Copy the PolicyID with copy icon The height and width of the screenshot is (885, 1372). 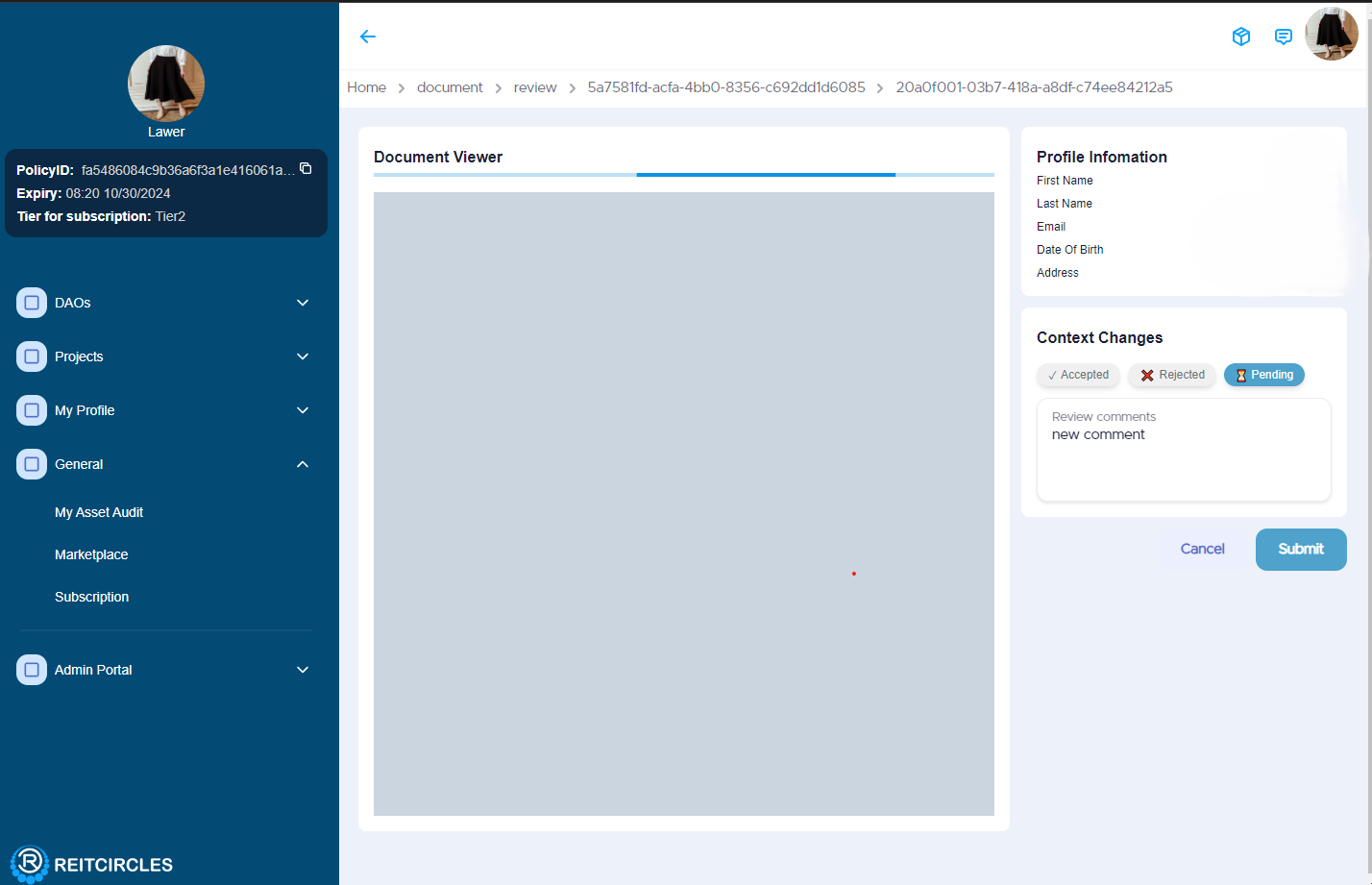(x=306, y=169)
